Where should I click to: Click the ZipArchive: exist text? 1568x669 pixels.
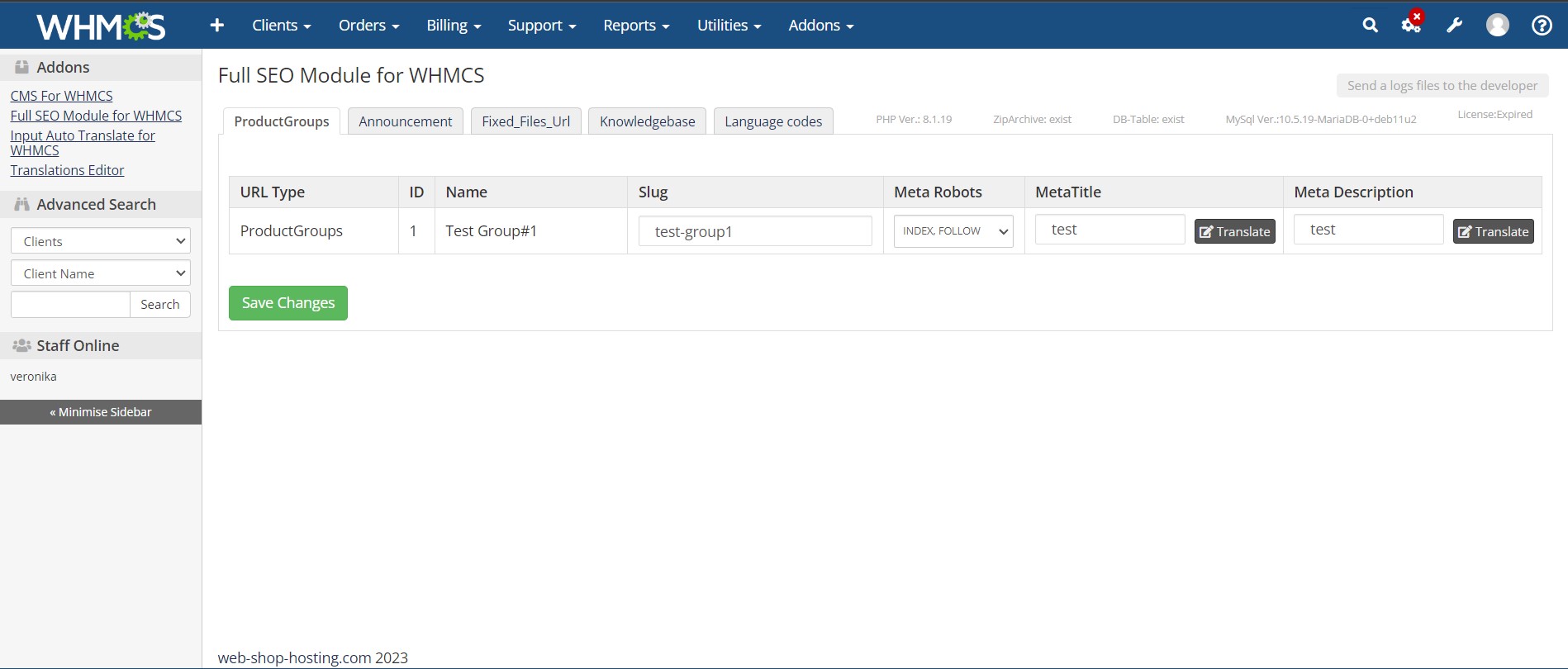(x=1032, y=119)
